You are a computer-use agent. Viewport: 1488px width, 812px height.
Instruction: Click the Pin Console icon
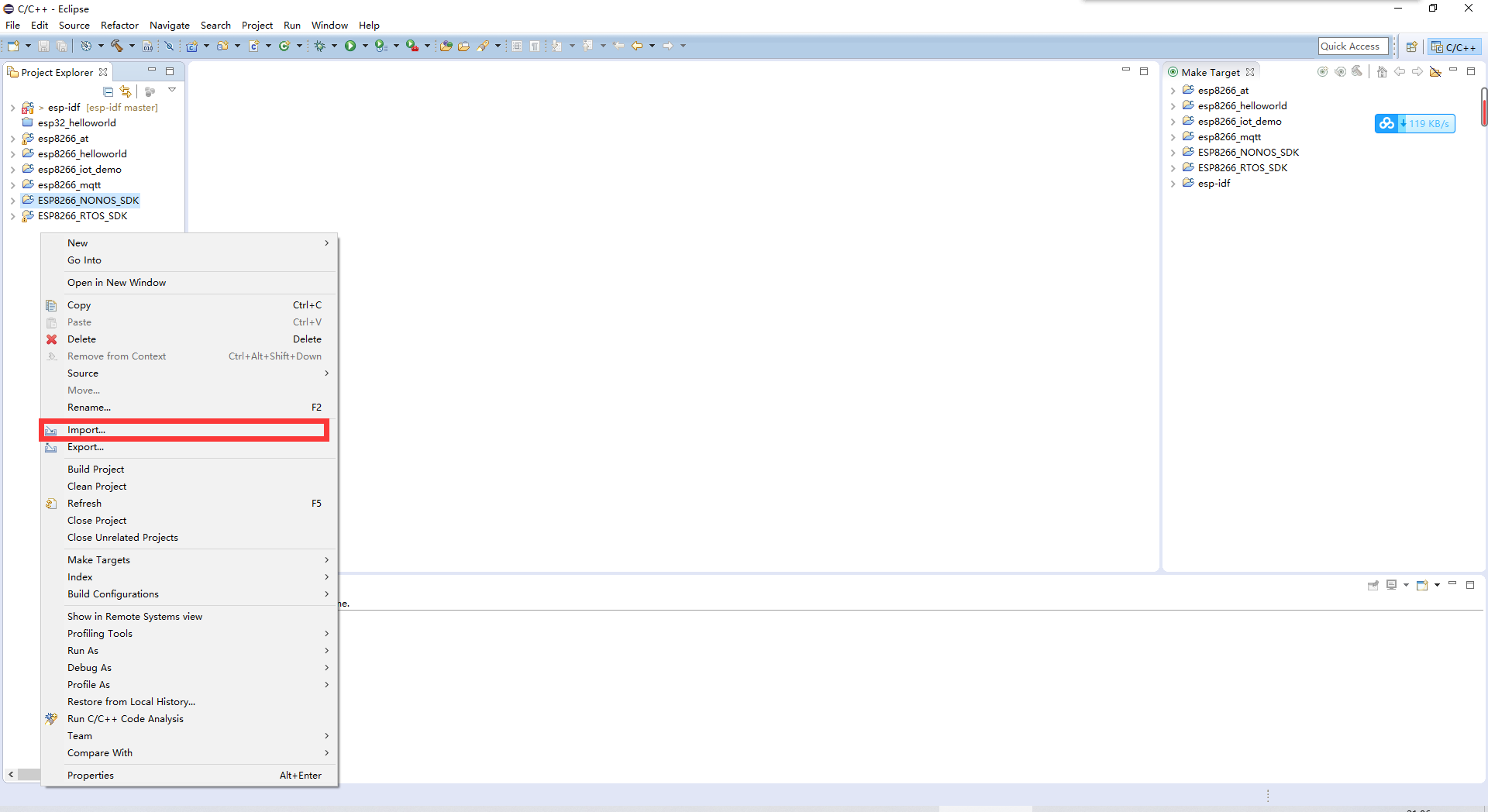pyautogui.click(x=1373, y=586)
